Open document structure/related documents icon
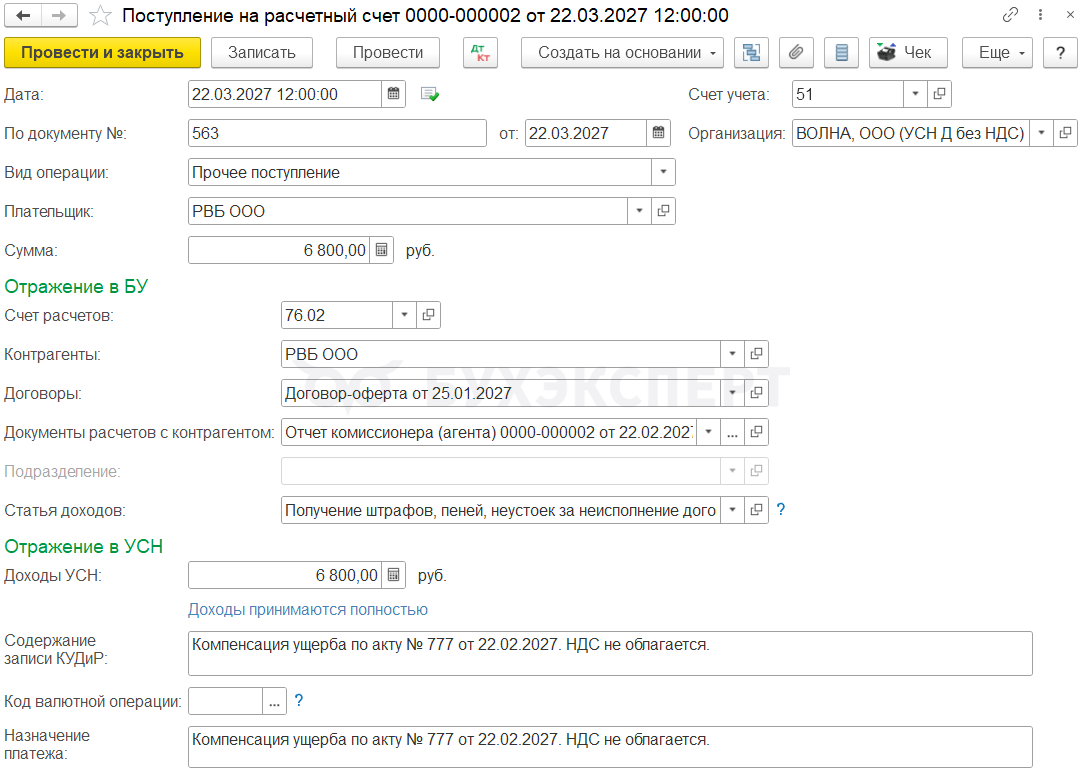The height and width of the screenshot is (777, 1082). pos(751,52)
